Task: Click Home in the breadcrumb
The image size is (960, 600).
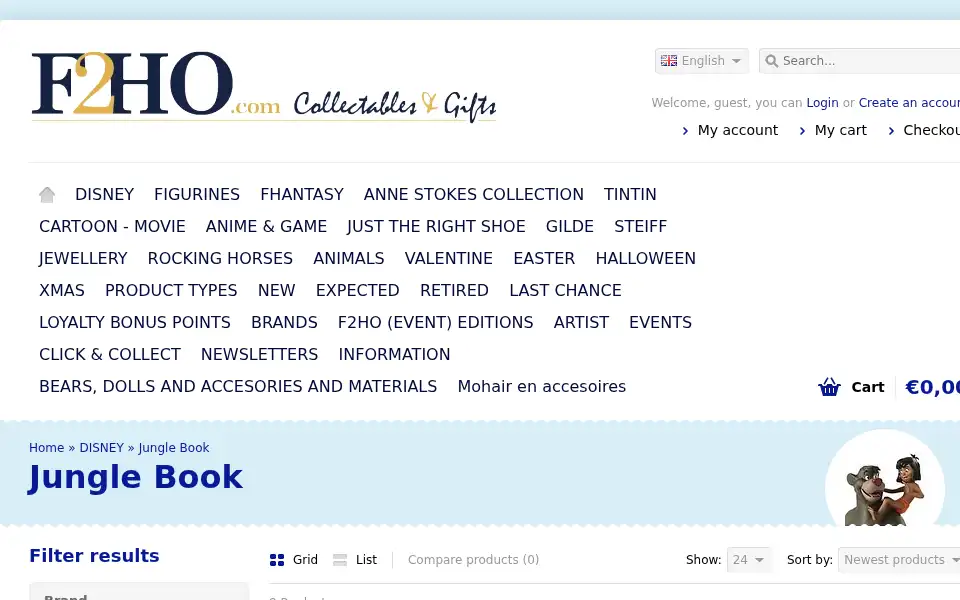Action: 47,448
